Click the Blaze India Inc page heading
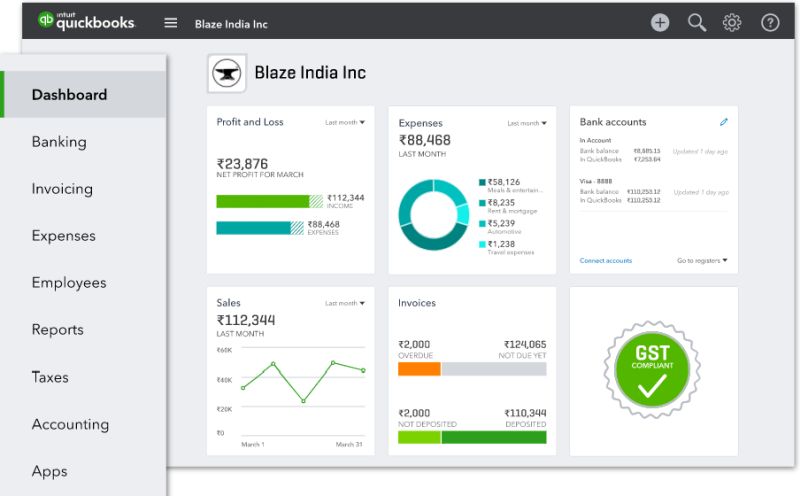 pos(310,72)
